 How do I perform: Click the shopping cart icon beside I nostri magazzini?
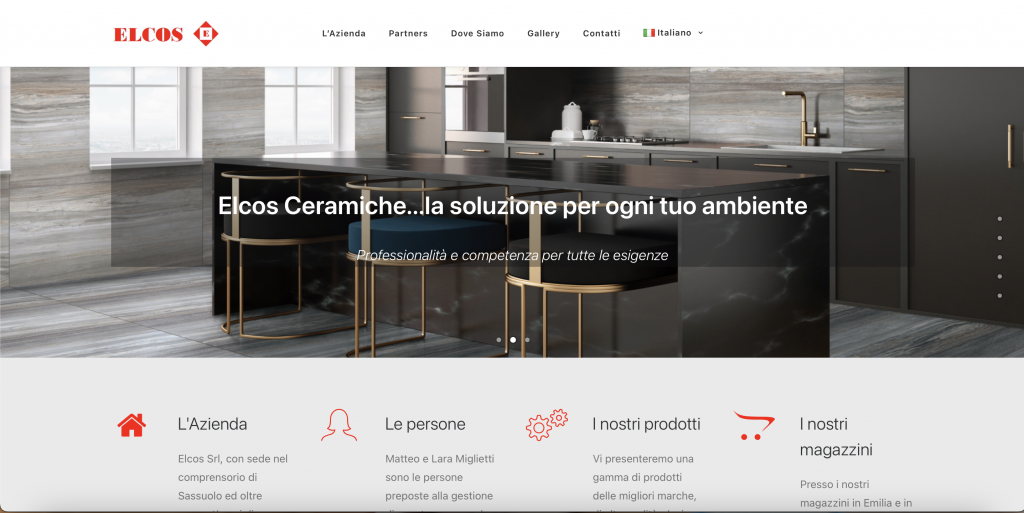pos(754,425)
